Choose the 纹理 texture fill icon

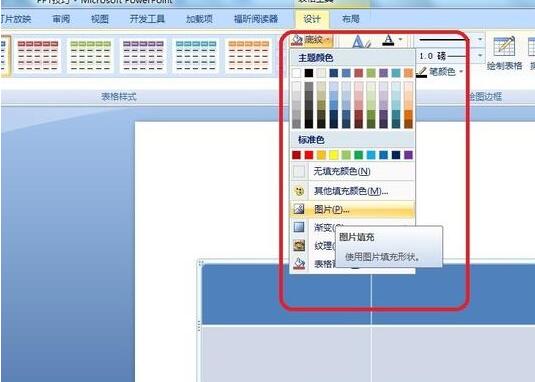click(299, 245)
